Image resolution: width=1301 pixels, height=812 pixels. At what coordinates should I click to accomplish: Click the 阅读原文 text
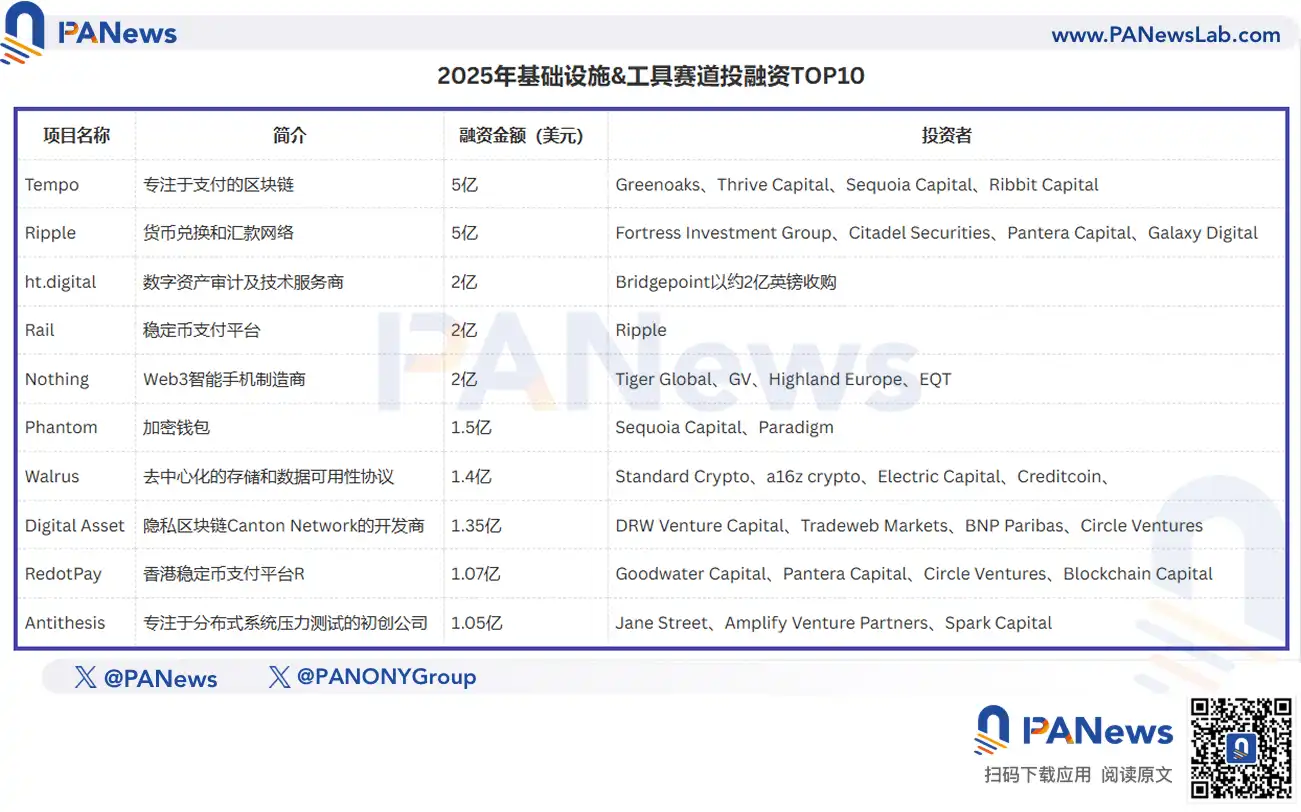tap(1137, 775)
